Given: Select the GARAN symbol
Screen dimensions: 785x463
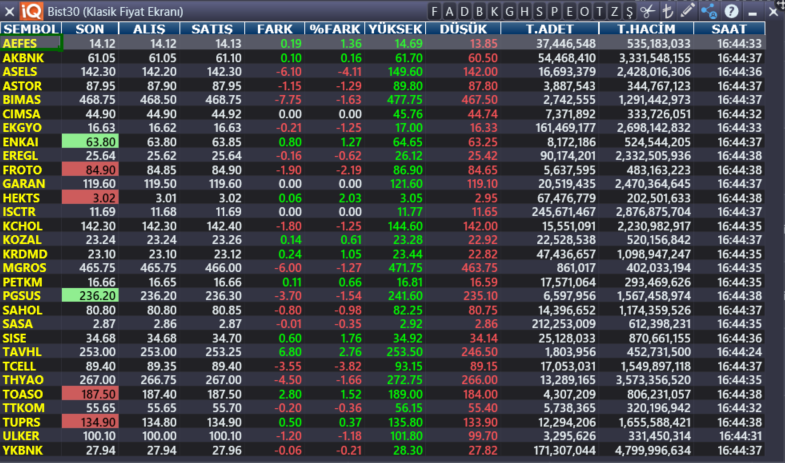Looking at the screenshot, I should click(24, 184).
